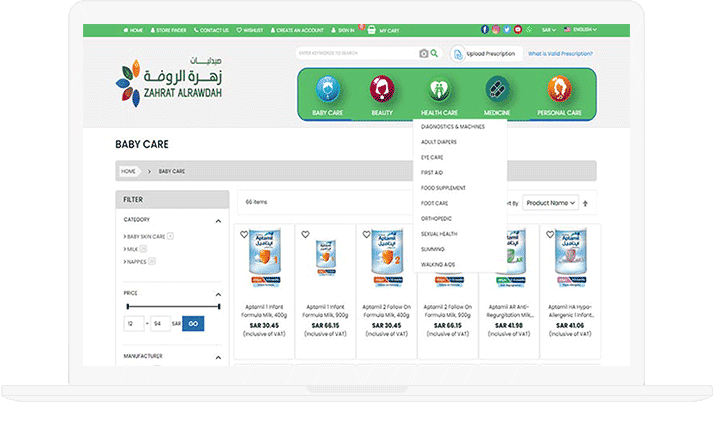Wishlist the Aptamil 1 400g heart
715x430 pixels.
tap(244, 235)
